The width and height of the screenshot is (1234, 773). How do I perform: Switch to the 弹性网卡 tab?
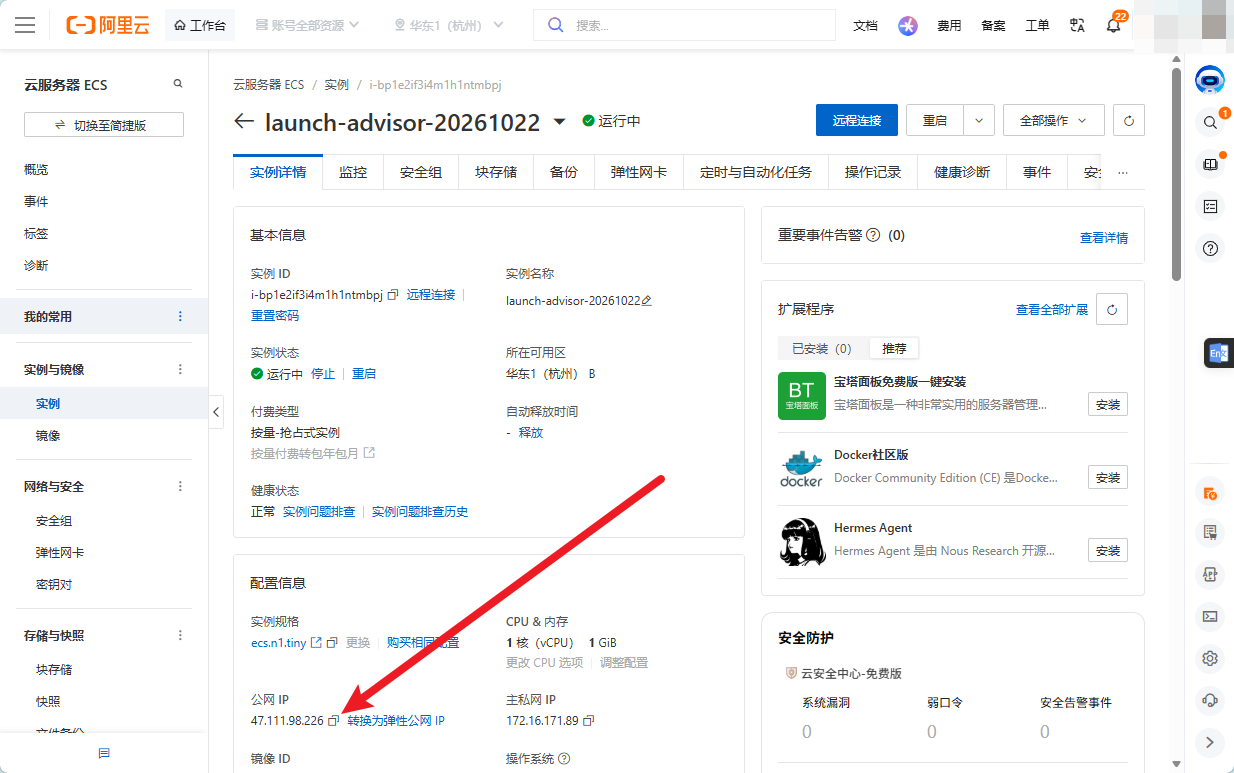point(639,172)
